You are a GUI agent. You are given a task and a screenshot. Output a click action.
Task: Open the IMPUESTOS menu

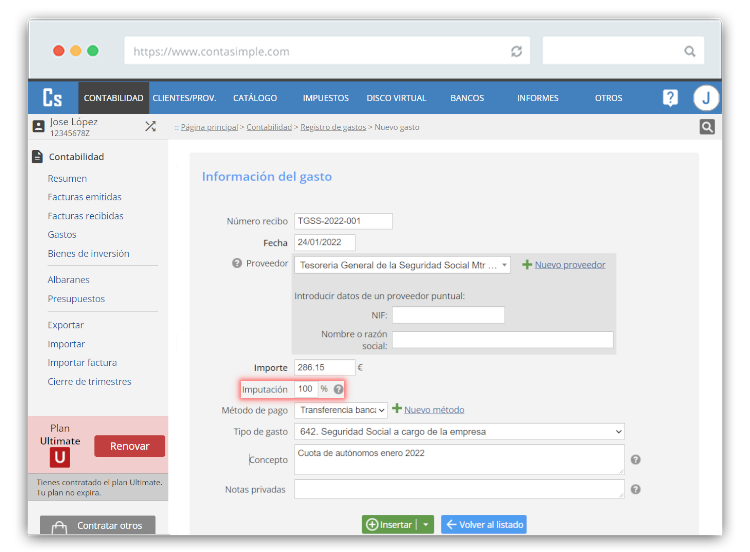point(325,98)
